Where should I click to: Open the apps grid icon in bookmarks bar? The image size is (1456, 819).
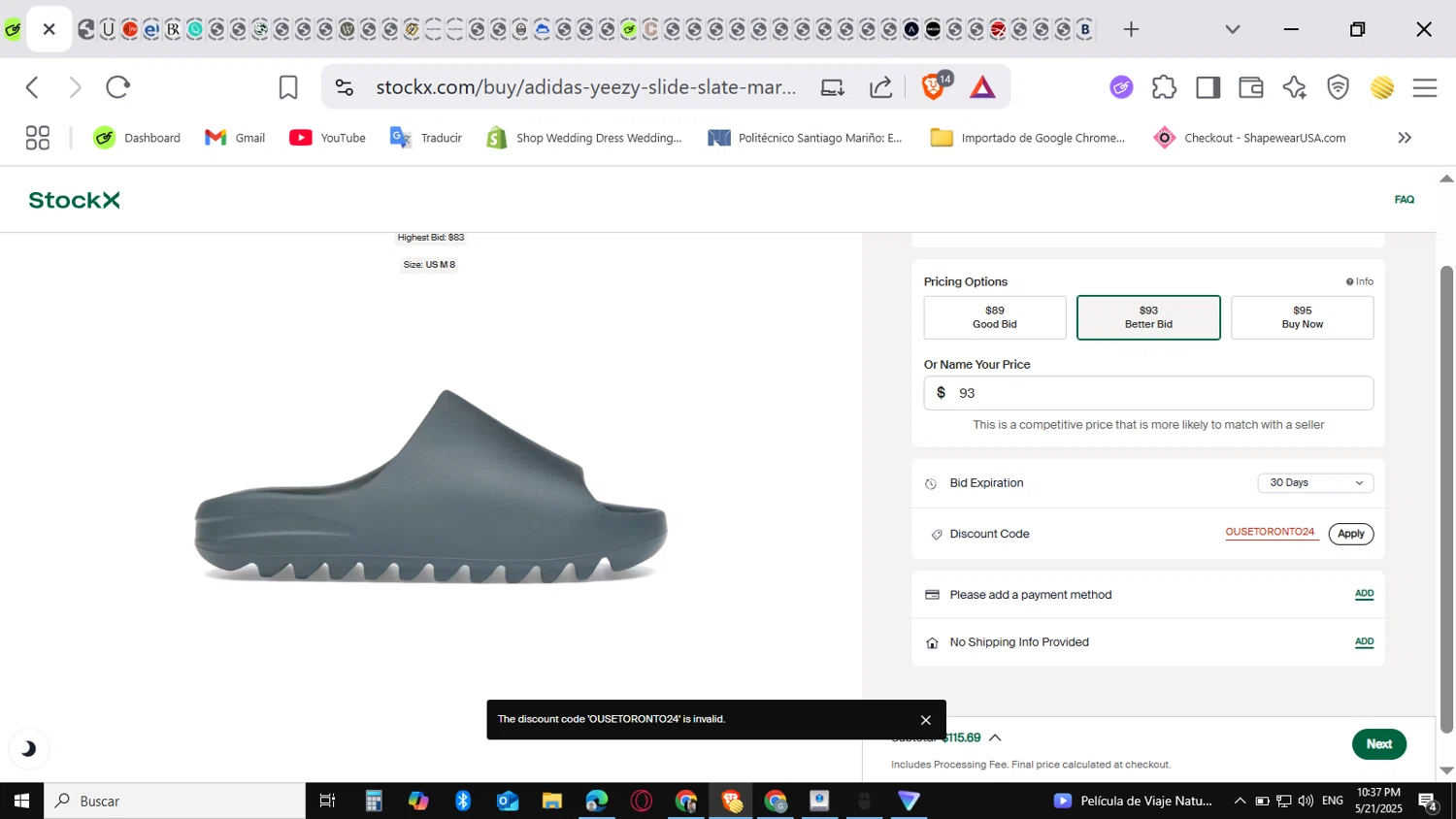click(37, 138)
